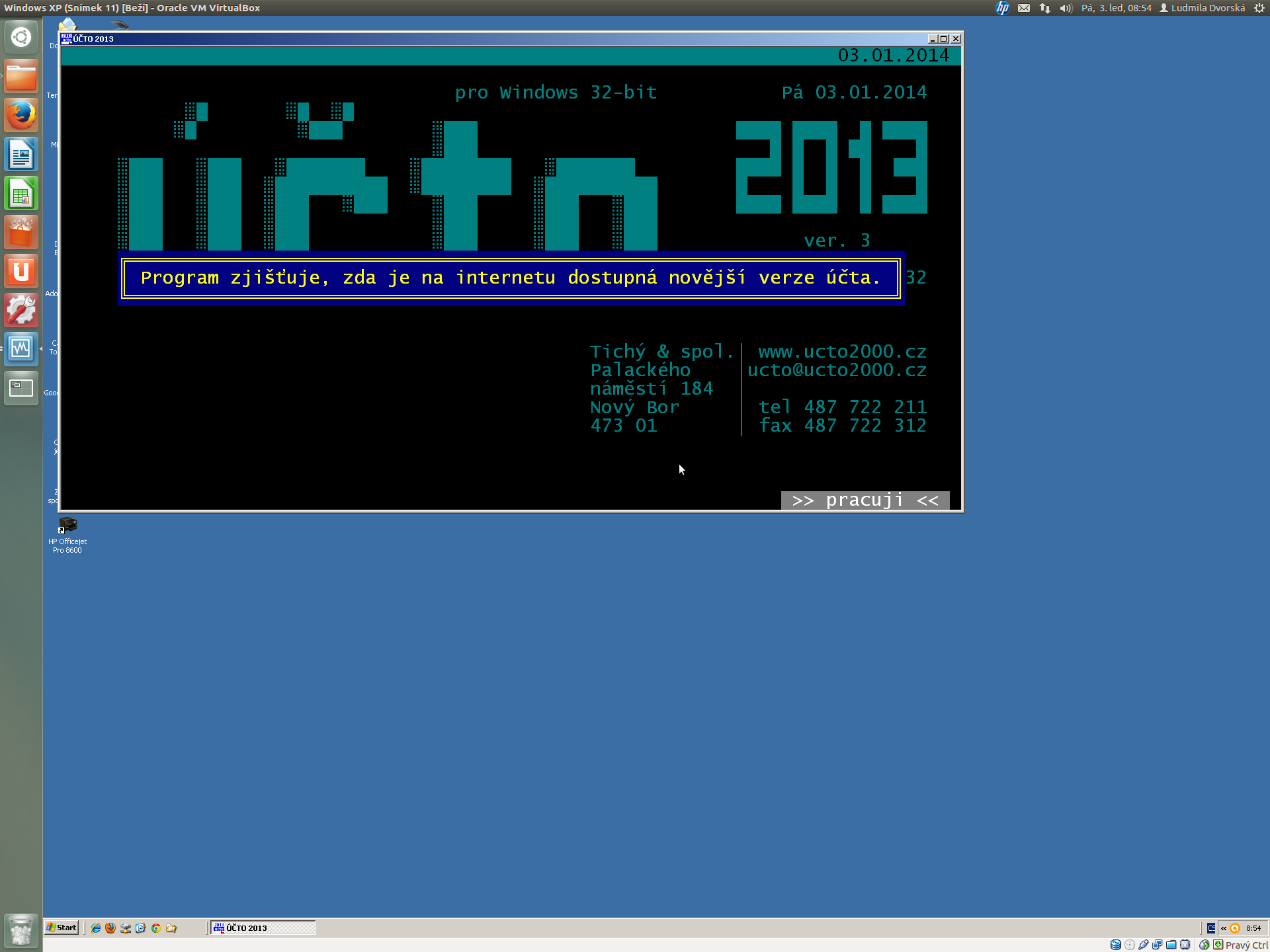Click the 'fax 487 722 312' text

tap(843, 426)
